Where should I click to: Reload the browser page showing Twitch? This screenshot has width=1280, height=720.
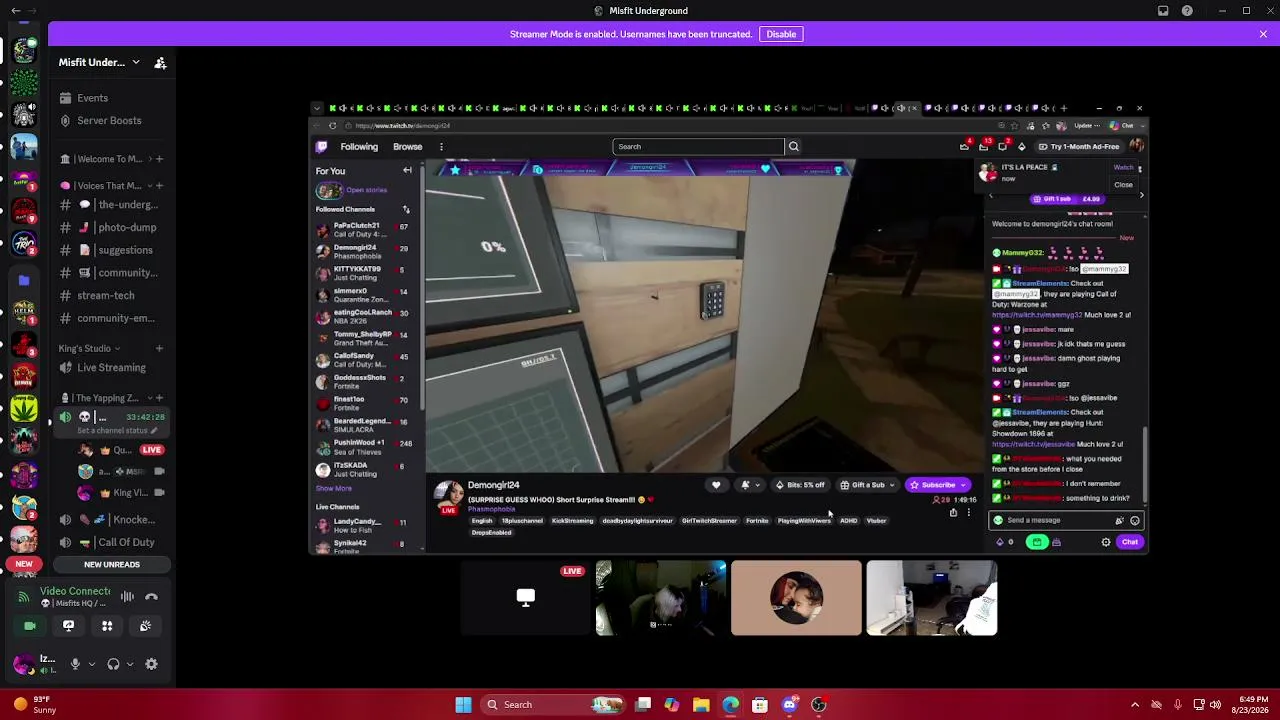click(332, 126)
